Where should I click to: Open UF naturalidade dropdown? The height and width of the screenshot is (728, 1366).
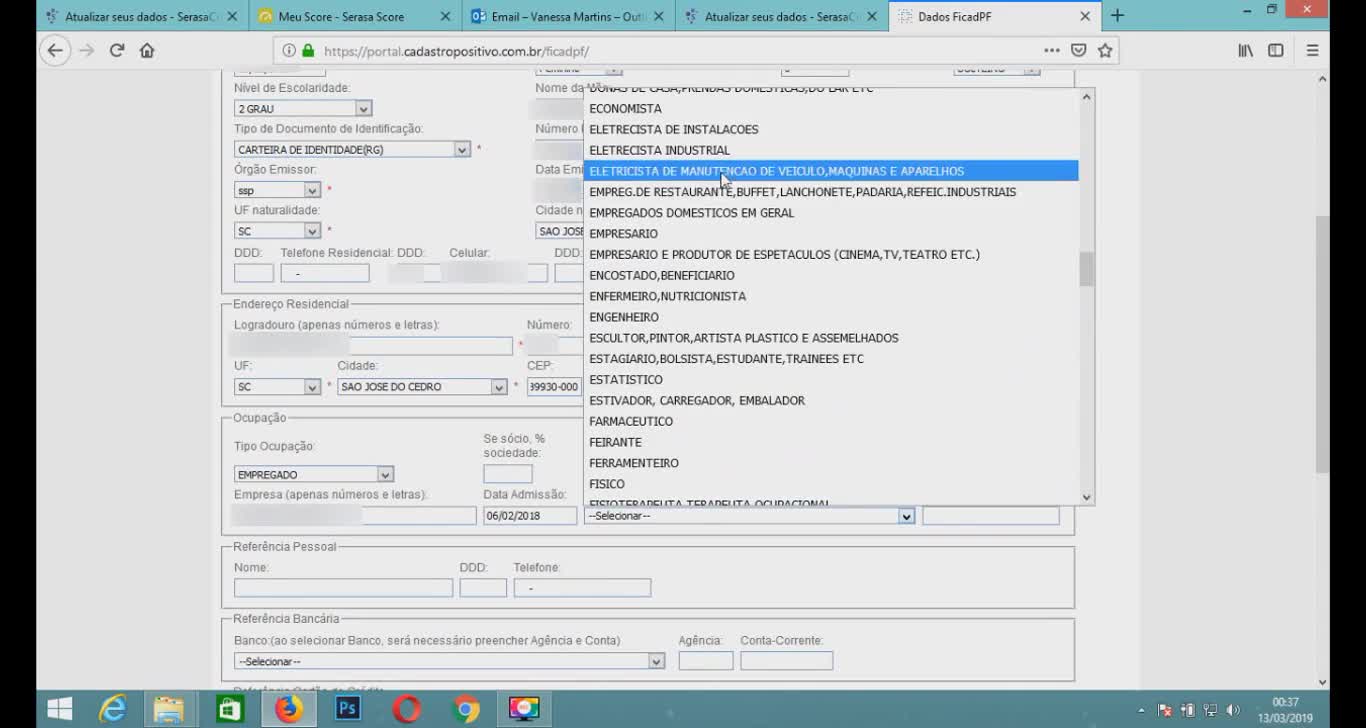277,231
